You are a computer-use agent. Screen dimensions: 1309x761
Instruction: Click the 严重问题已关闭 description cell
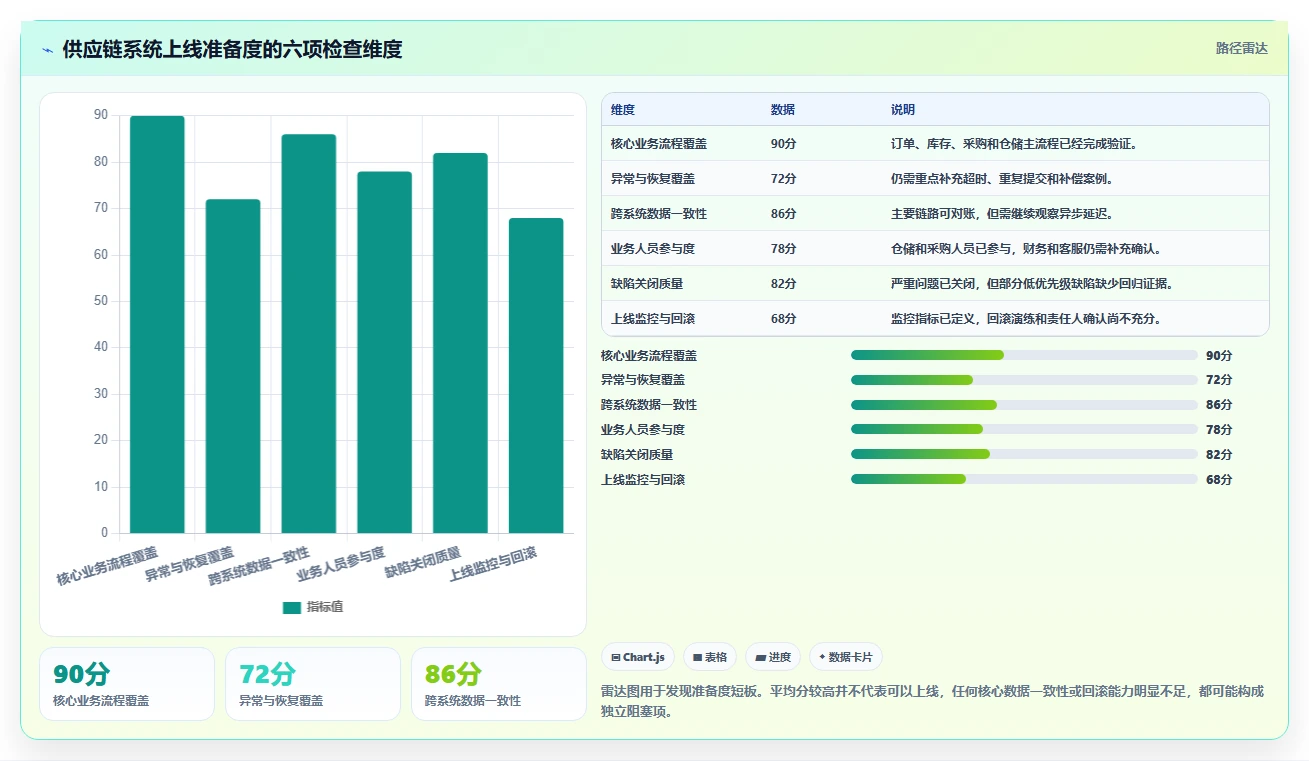[x=1032, y=284]
